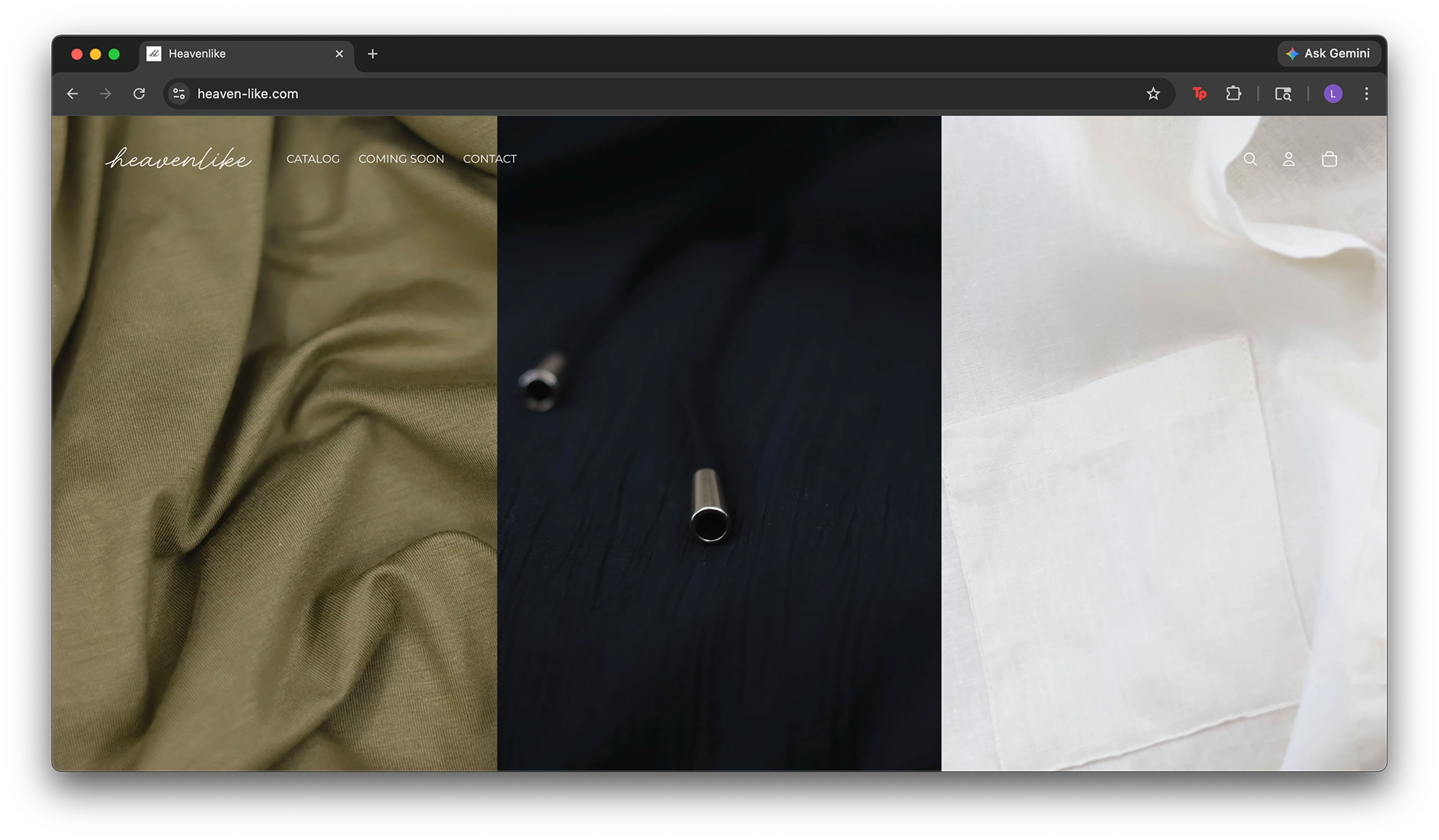The height and width of the screenshot is (840, 1439).
Task: Open the CATALOG menu item
Action: coord(313,159)
